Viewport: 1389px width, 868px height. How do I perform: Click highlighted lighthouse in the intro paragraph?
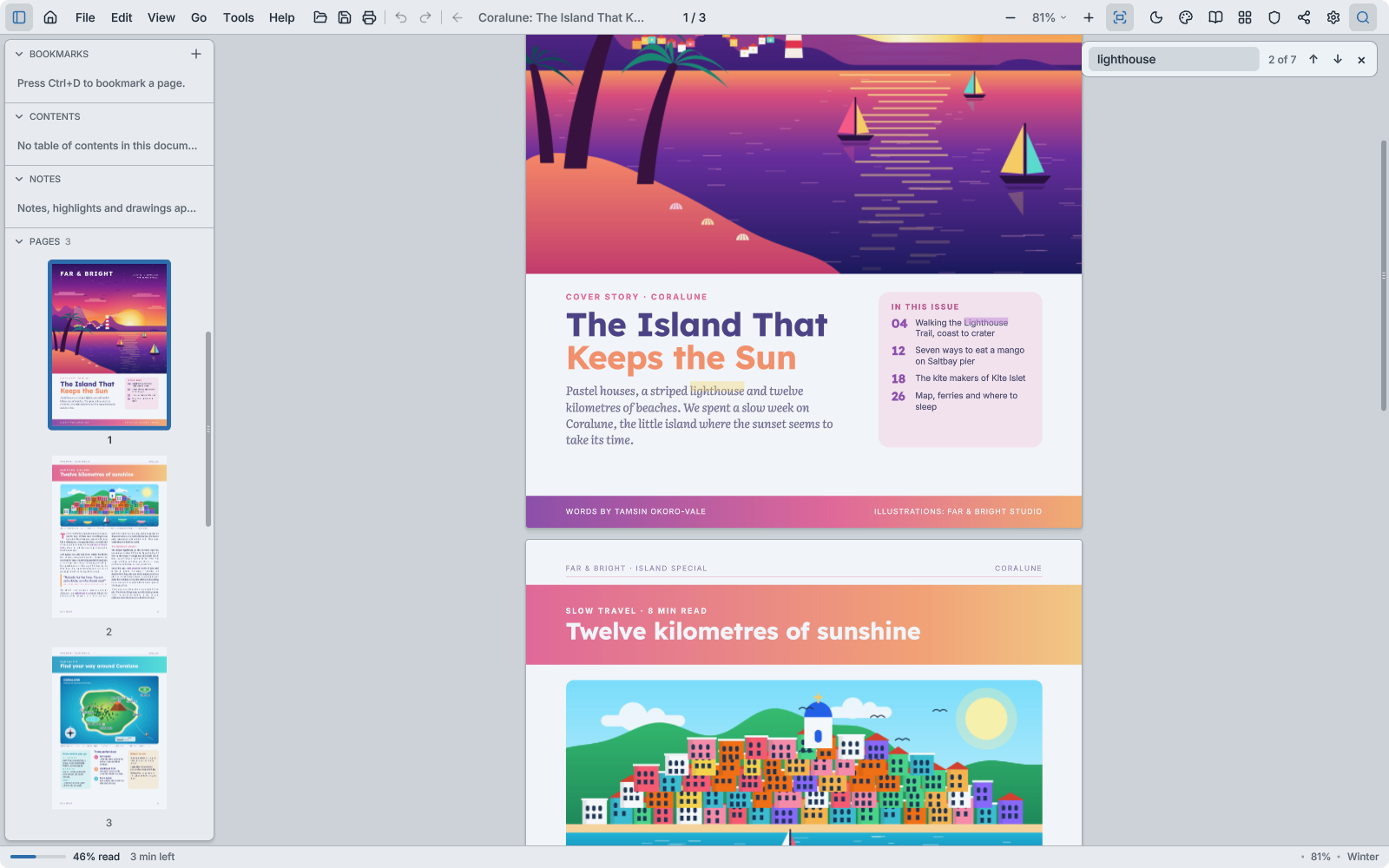coord(717,391)
